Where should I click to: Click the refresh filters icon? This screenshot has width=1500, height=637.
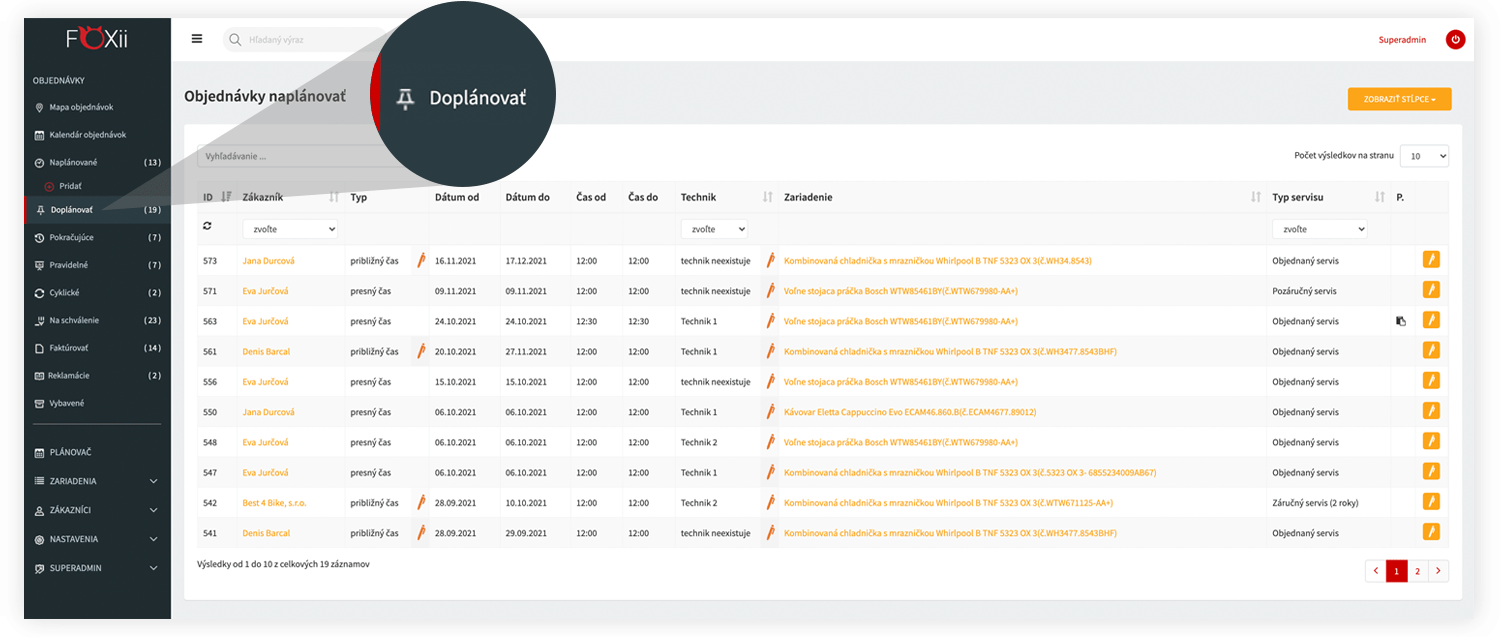pyautogui.click(x=207, y=227)
